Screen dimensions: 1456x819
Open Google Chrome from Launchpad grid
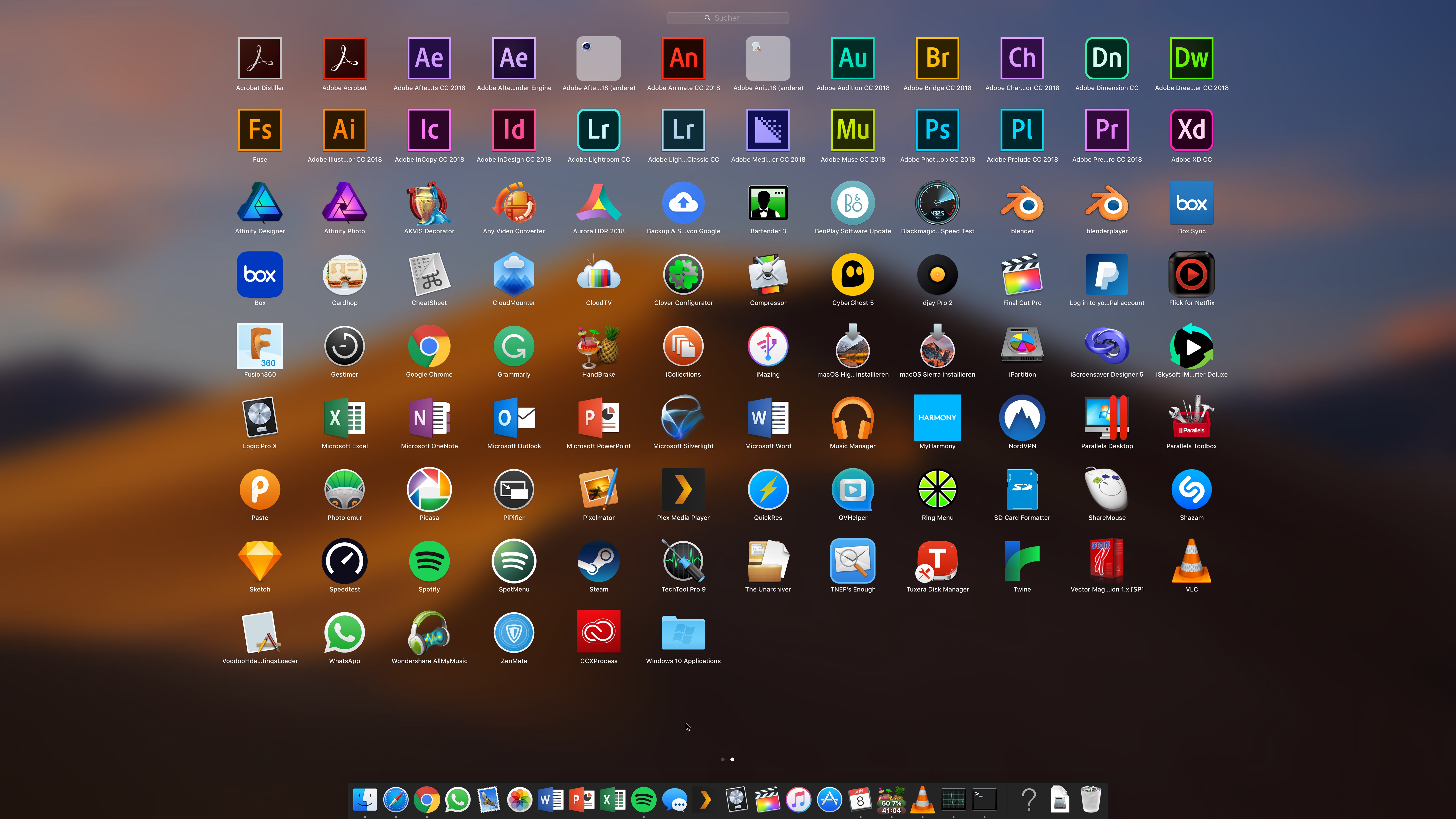pyautogui.click(x=429, y=346)
